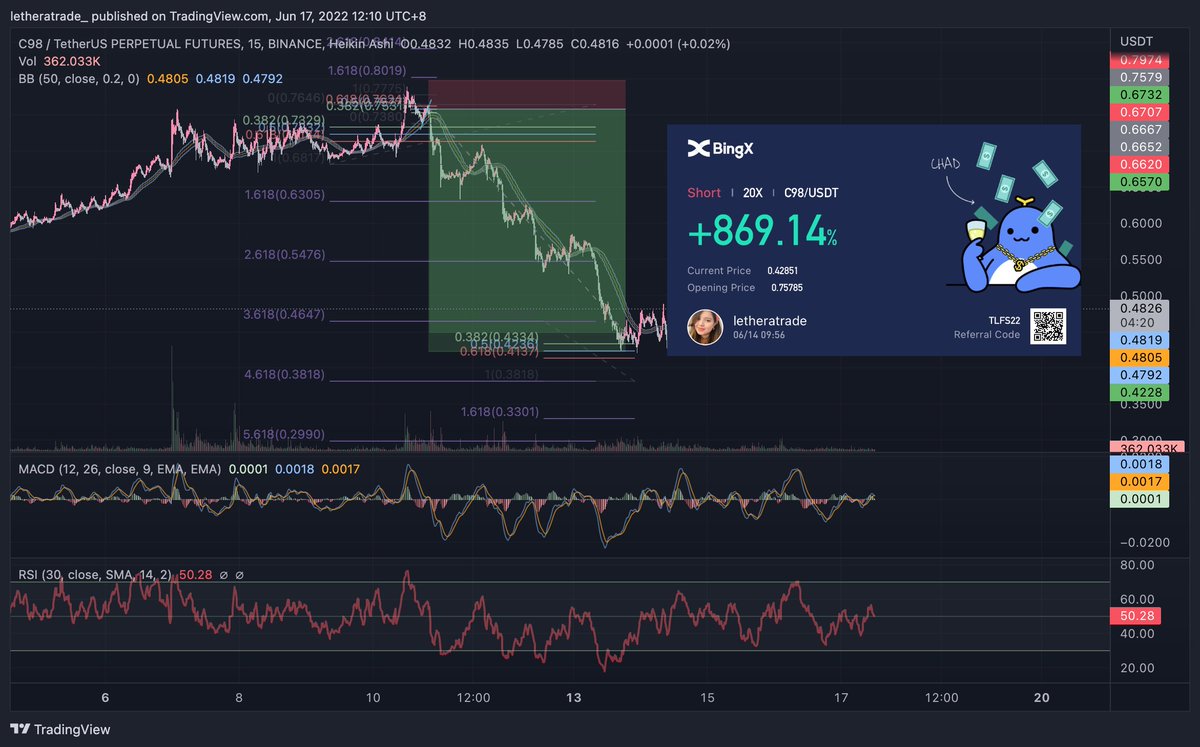Click the MACD (12, 26, close, 9) legend
This screenshot has width=1200, height=747.
pyautogui.click(x=119, y=468)
